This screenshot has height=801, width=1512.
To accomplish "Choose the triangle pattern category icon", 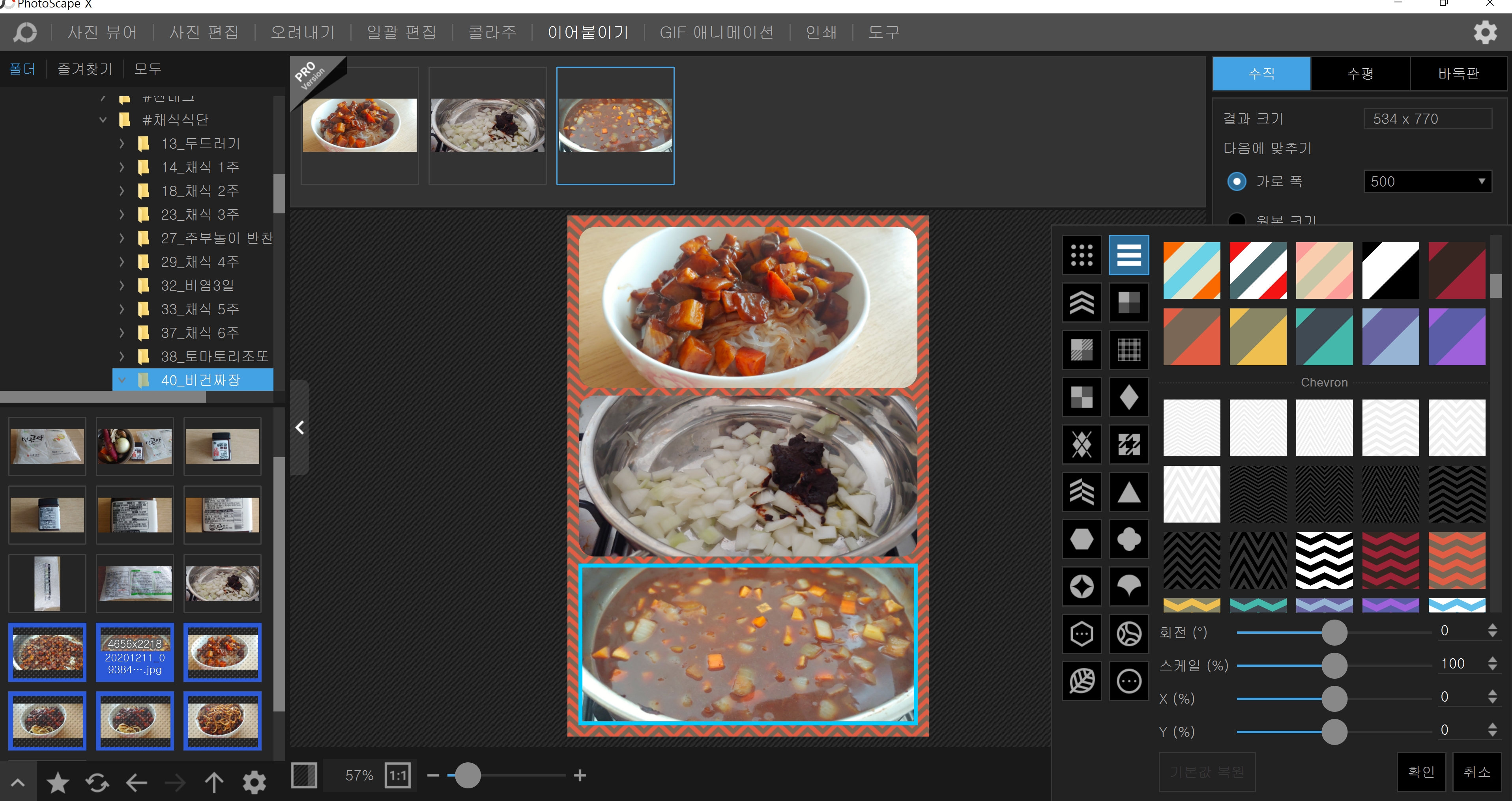I will click(1128, 492).
